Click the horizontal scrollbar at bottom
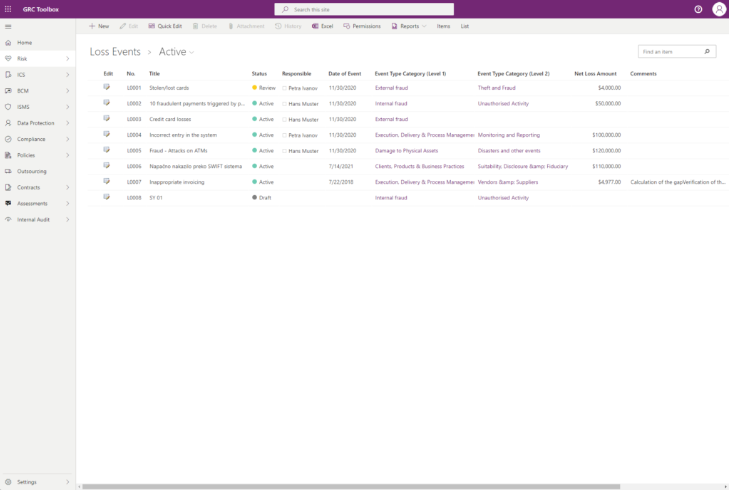Image resolution: width=729 pixels, height=490 pixels. (x=351, y=486)
